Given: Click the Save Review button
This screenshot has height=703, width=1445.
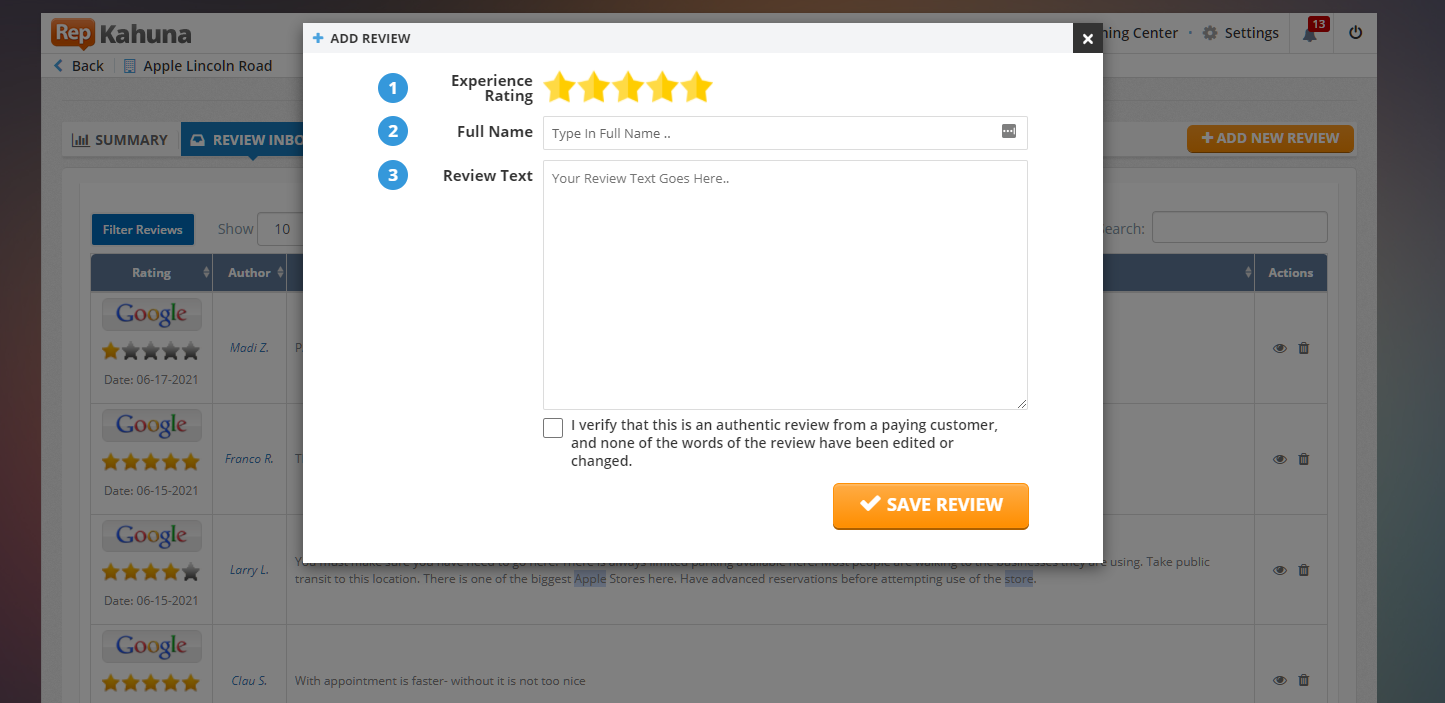Looking at the screenshot, I should [930, 506].
